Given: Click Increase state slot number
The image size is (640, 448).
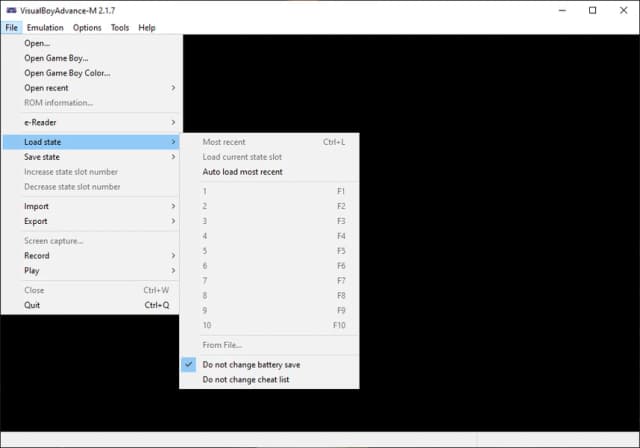Looking at the screenshot, I should (91, 172).
